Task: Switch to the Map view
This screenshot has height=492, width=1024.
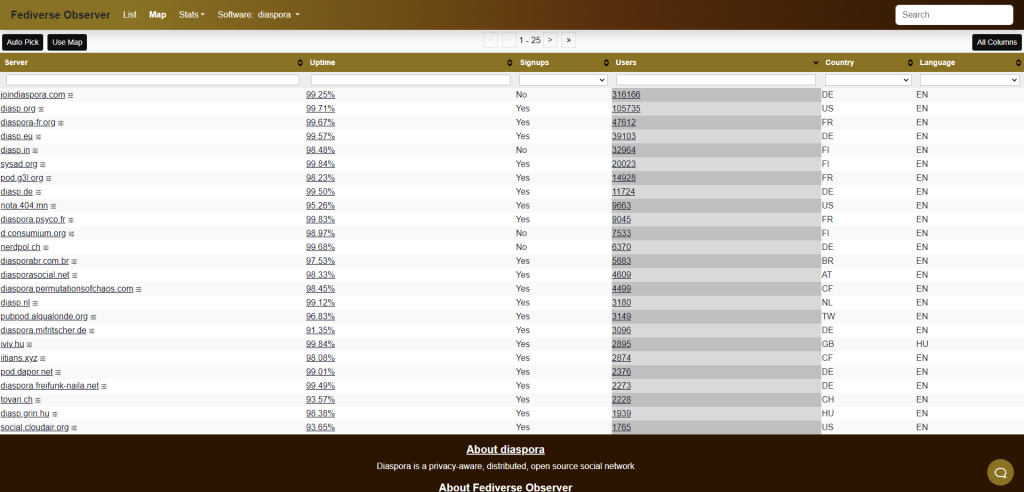Action: click(x=157, y=14)
